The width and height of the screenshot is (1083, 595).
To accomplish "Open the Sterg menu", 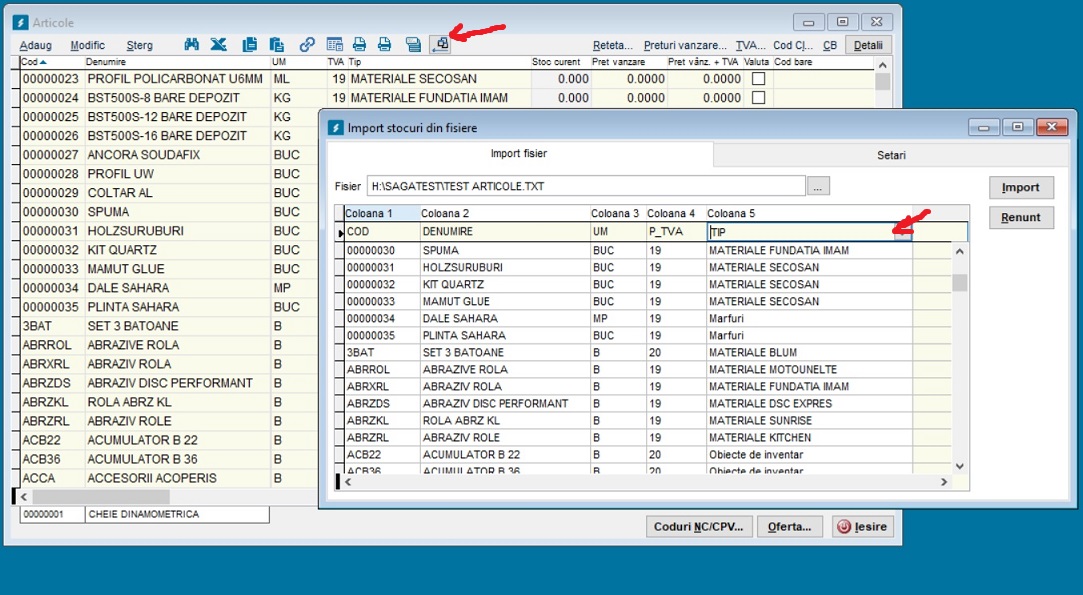I will point(140,45).
